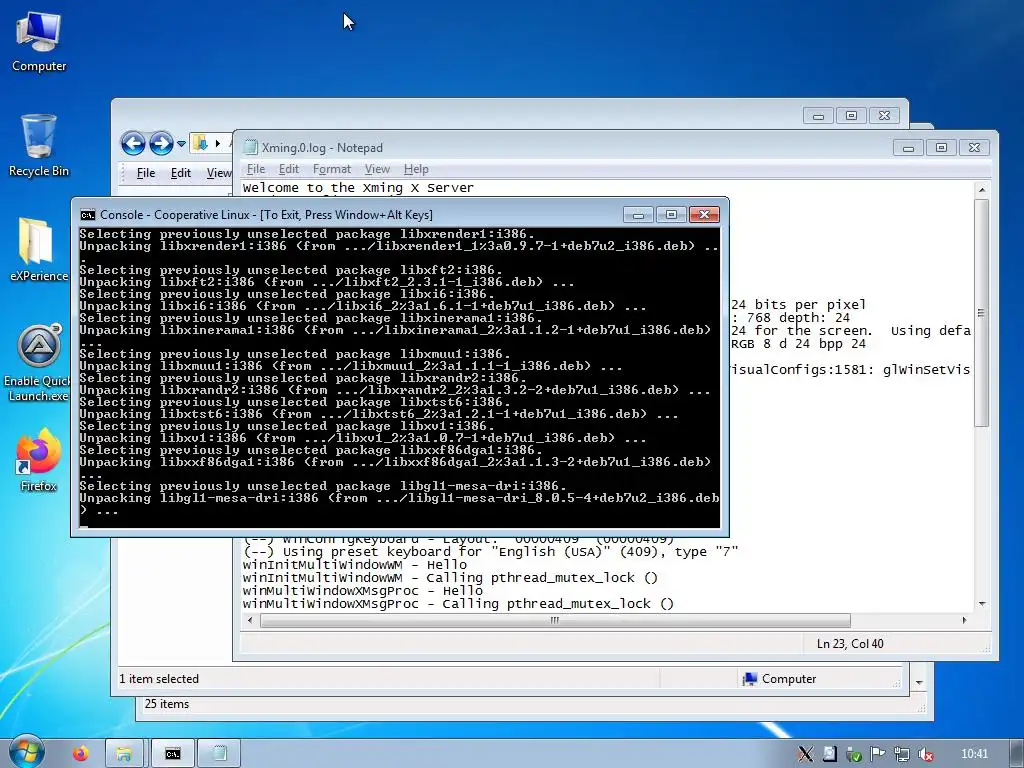The image size is (1024, 768).
Task: Click 'winMultiWindowXMsgProc - Hello' log line
Action: tap(362, 591)
